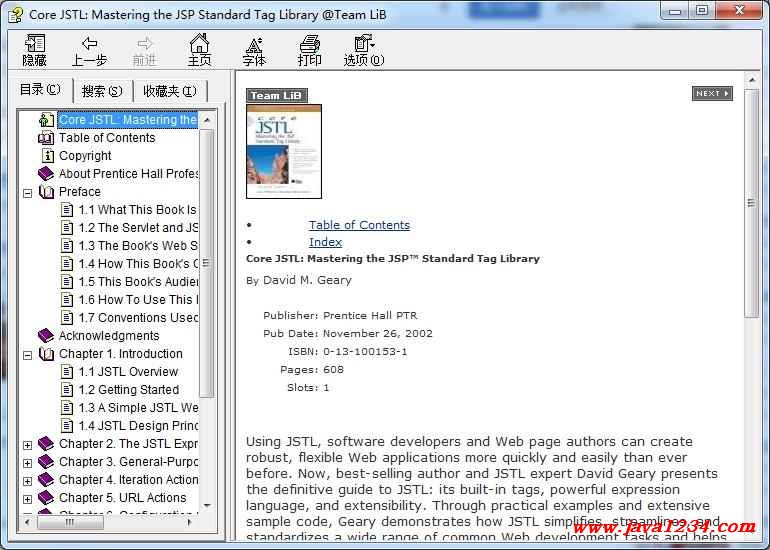Screen dimensions: 770x550
Task: Click the JSTL book cover thumbnail
Action: coord(283,151)
